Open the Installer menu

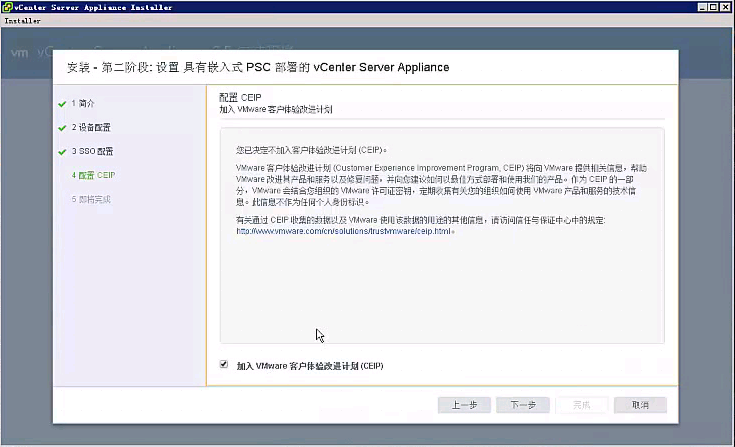pyautogui.click(x=22, y=21)
